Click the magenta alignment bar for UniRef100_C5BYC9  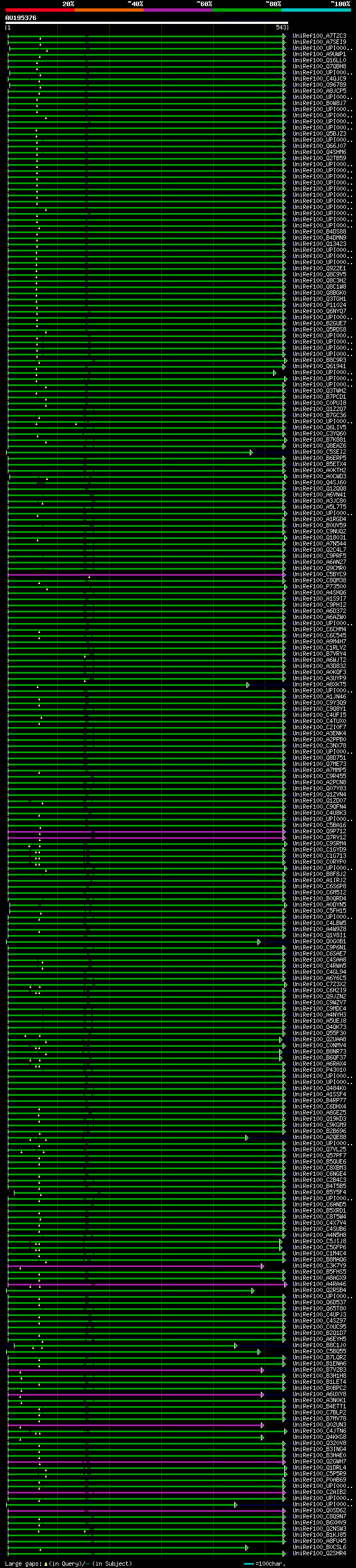tap(146, 575)
